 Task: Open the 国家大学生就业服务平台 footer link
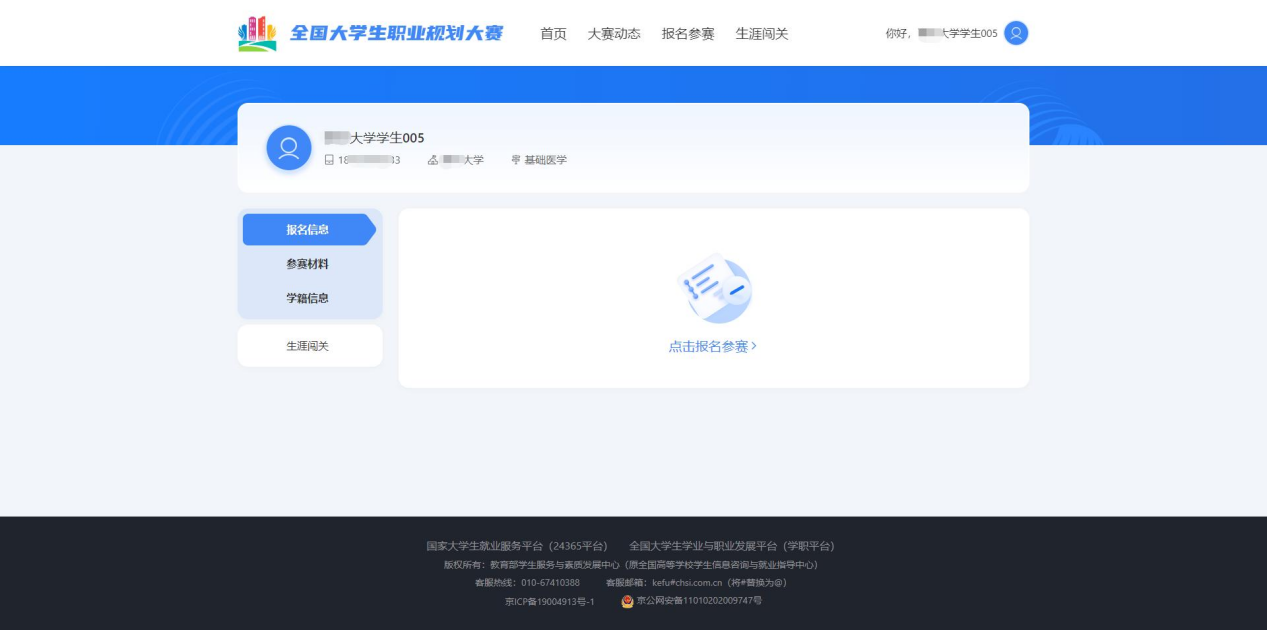click(517, 546)
